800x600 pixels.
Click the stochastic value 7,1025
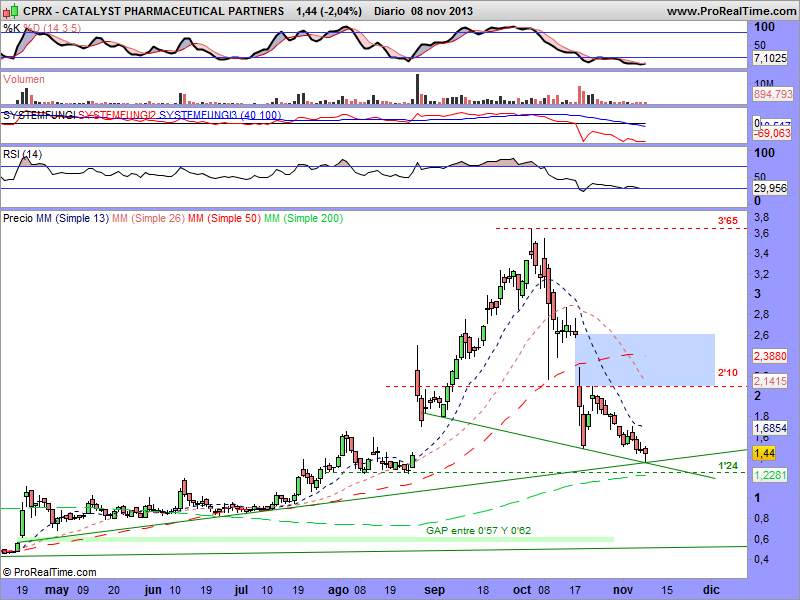(770, 59)
